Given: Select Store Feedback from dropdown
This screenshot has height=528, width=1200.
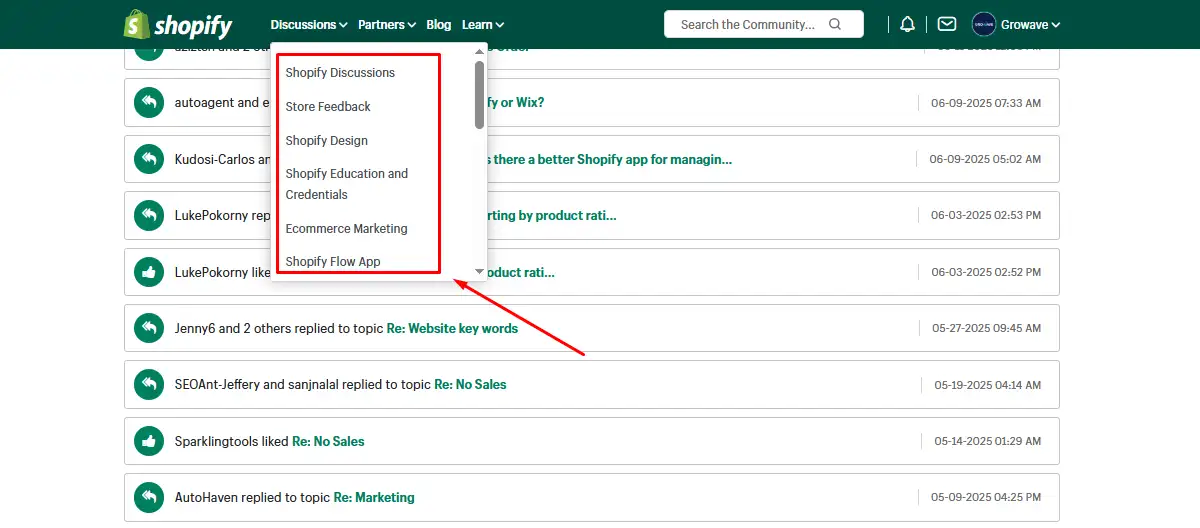Looking at the screenshot, I should point(328,107).
